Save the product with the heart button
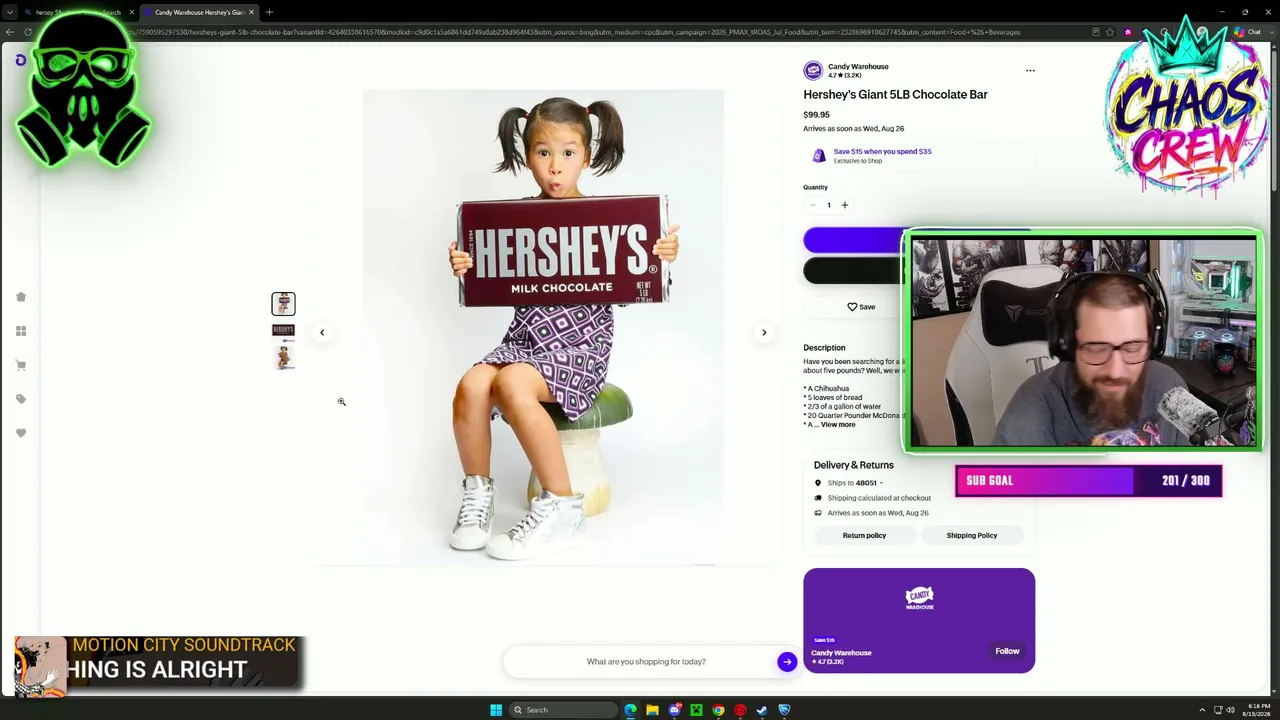This screenshot has height=720, width=1280. (x=861, y=307)
